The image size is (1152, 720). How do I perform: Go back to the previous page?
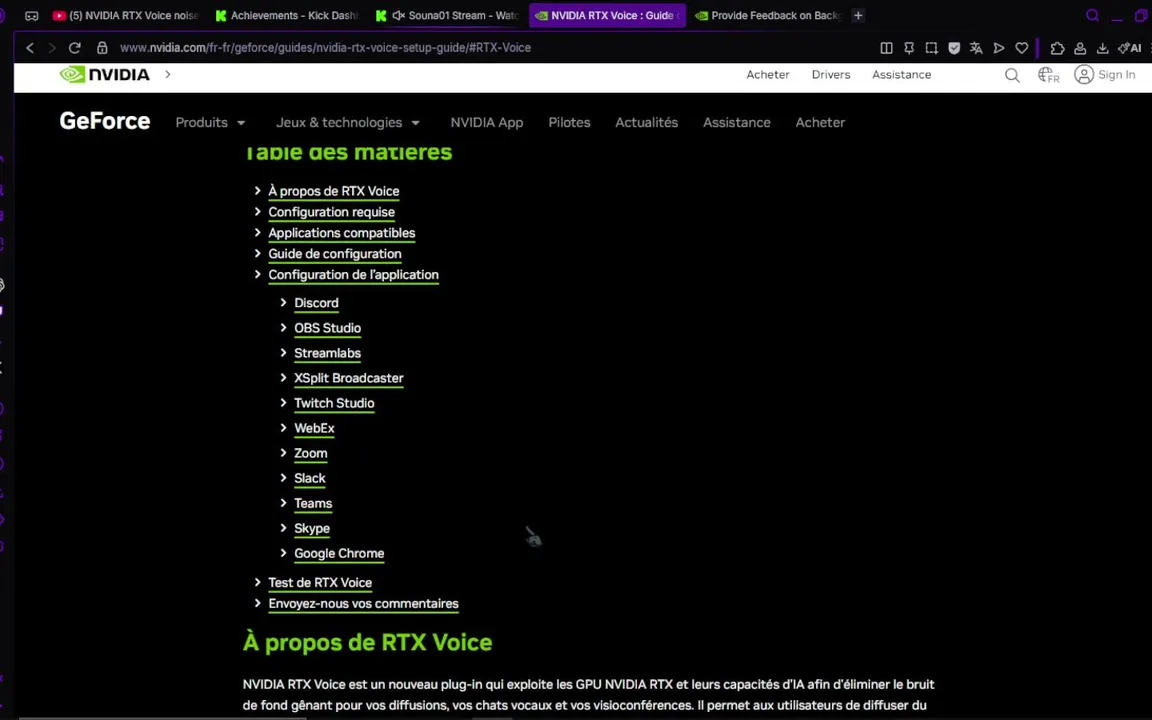point(30,48)
